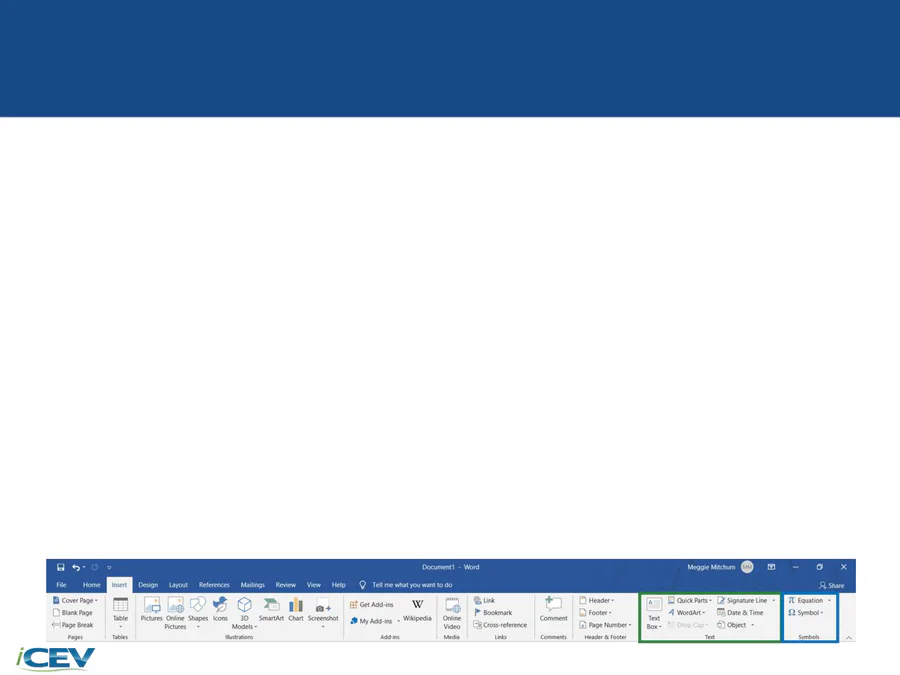Click the Share button
900x675 pixels.
pos(831,585)
